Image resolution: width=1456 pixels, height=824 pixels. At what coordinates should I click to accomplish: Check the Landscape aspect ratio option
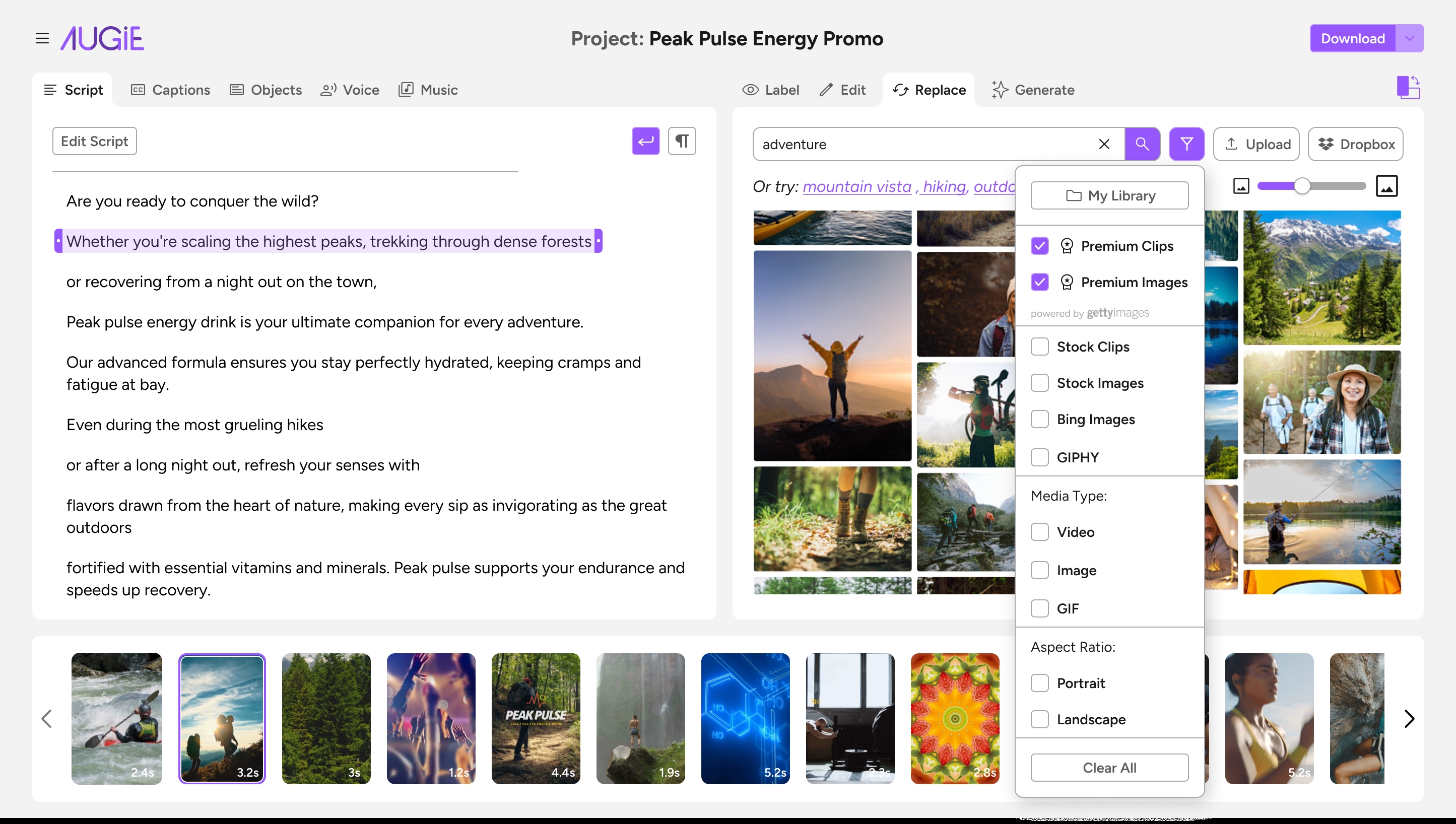(1039, 719)
